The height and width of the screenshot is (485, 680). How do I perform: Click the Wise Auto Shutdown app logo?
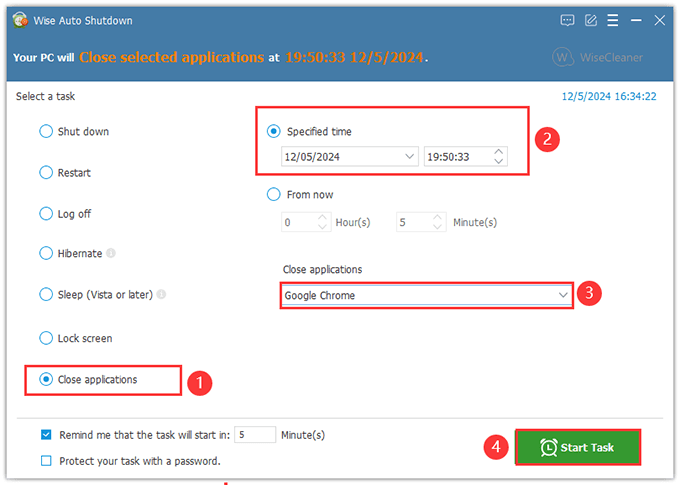click(x=20, y=20)
